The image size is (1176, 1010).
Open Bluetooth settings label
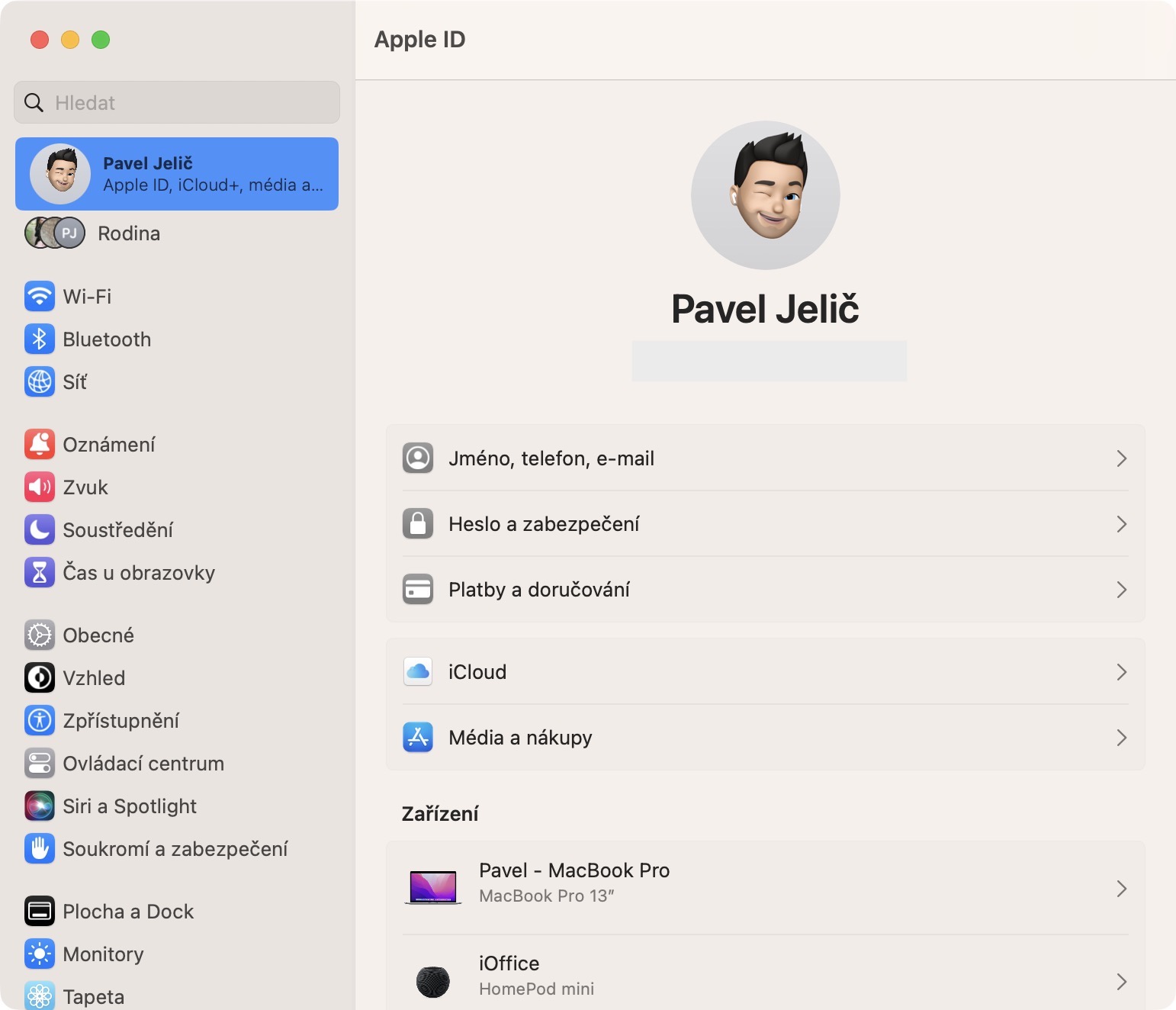107,339
